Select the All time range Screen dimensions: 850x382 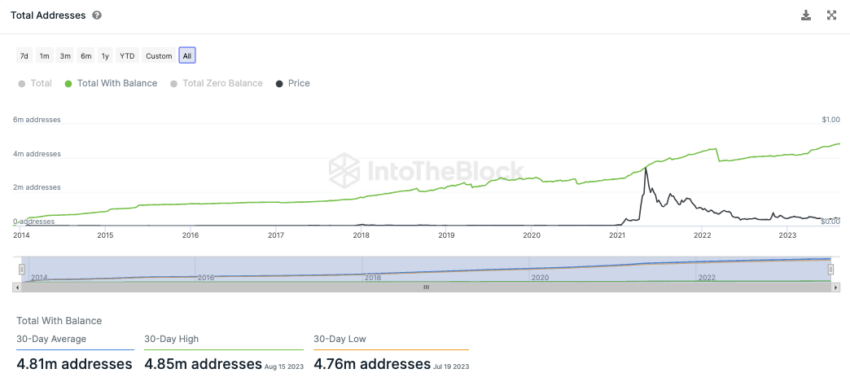(187, 56)
